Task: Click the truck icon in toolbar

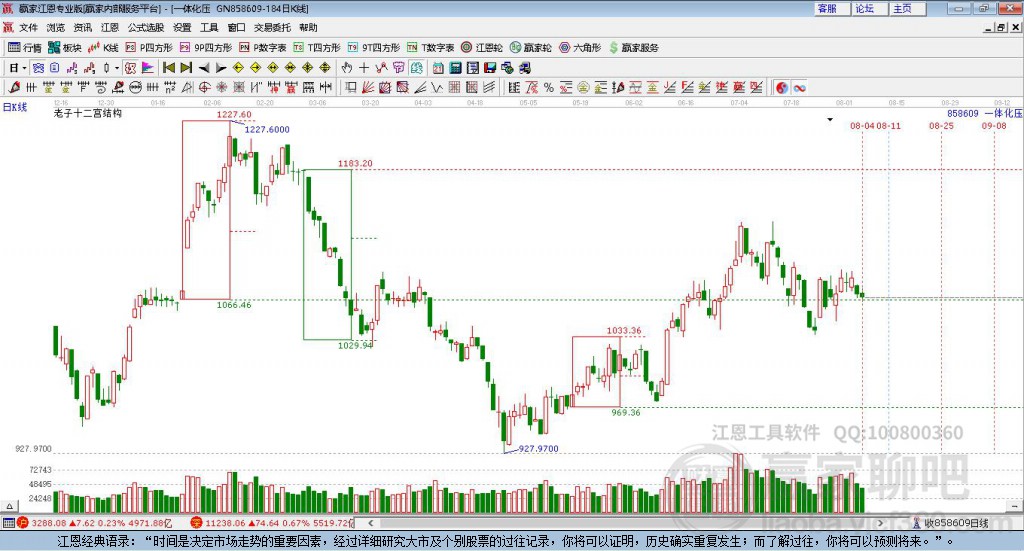Action: (x=524, y=67)
